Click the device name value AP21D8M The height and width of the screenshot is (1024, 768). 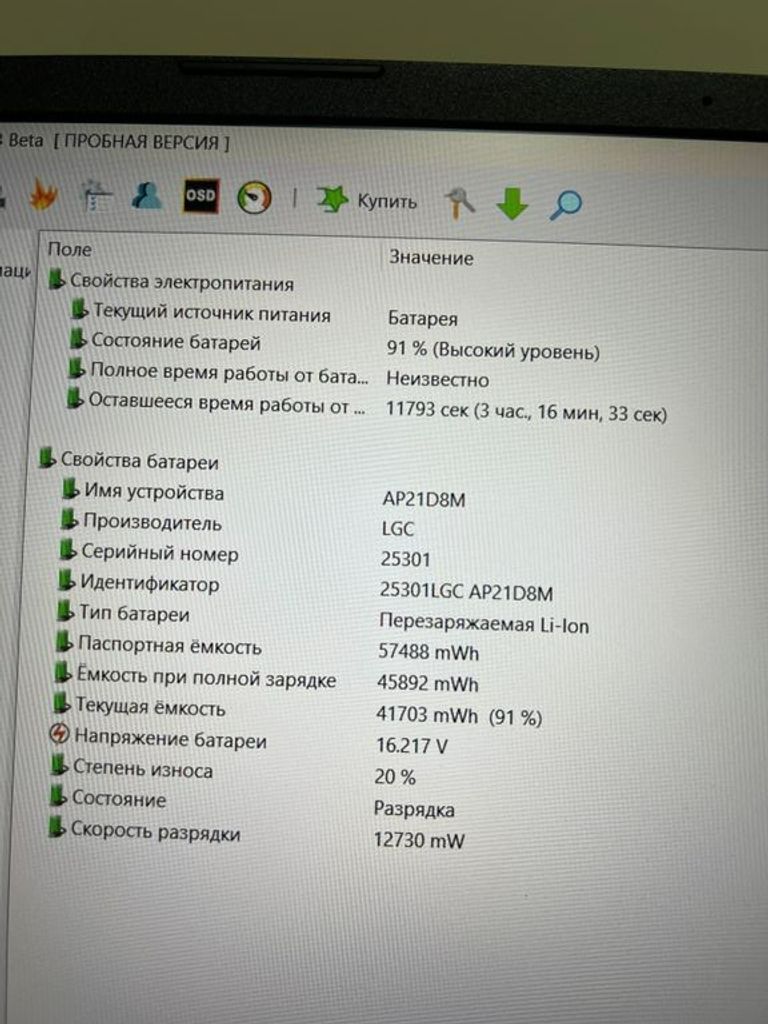click(424, 500)
